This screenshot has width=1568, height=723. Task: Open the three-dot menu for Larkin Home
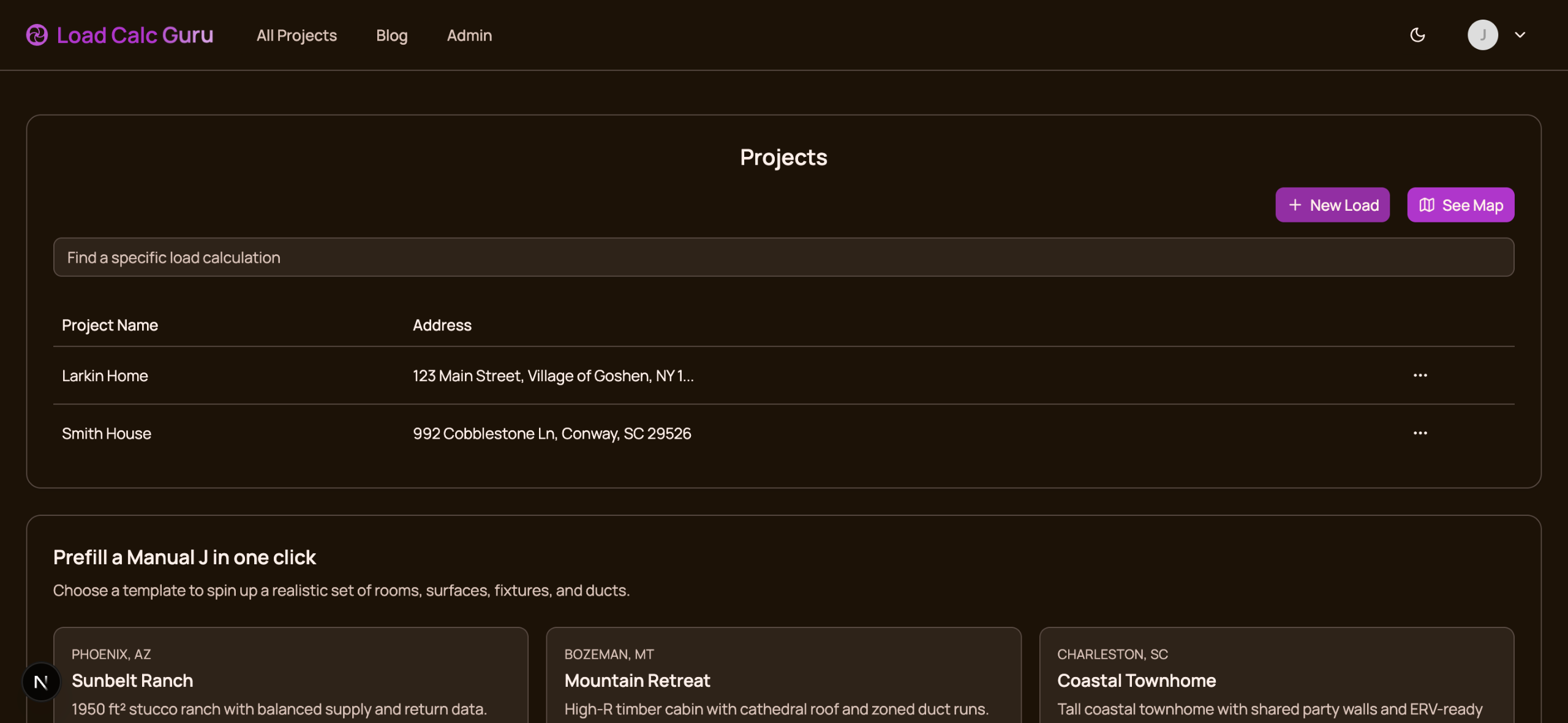pyautogui.click(x=1420, y=375)
